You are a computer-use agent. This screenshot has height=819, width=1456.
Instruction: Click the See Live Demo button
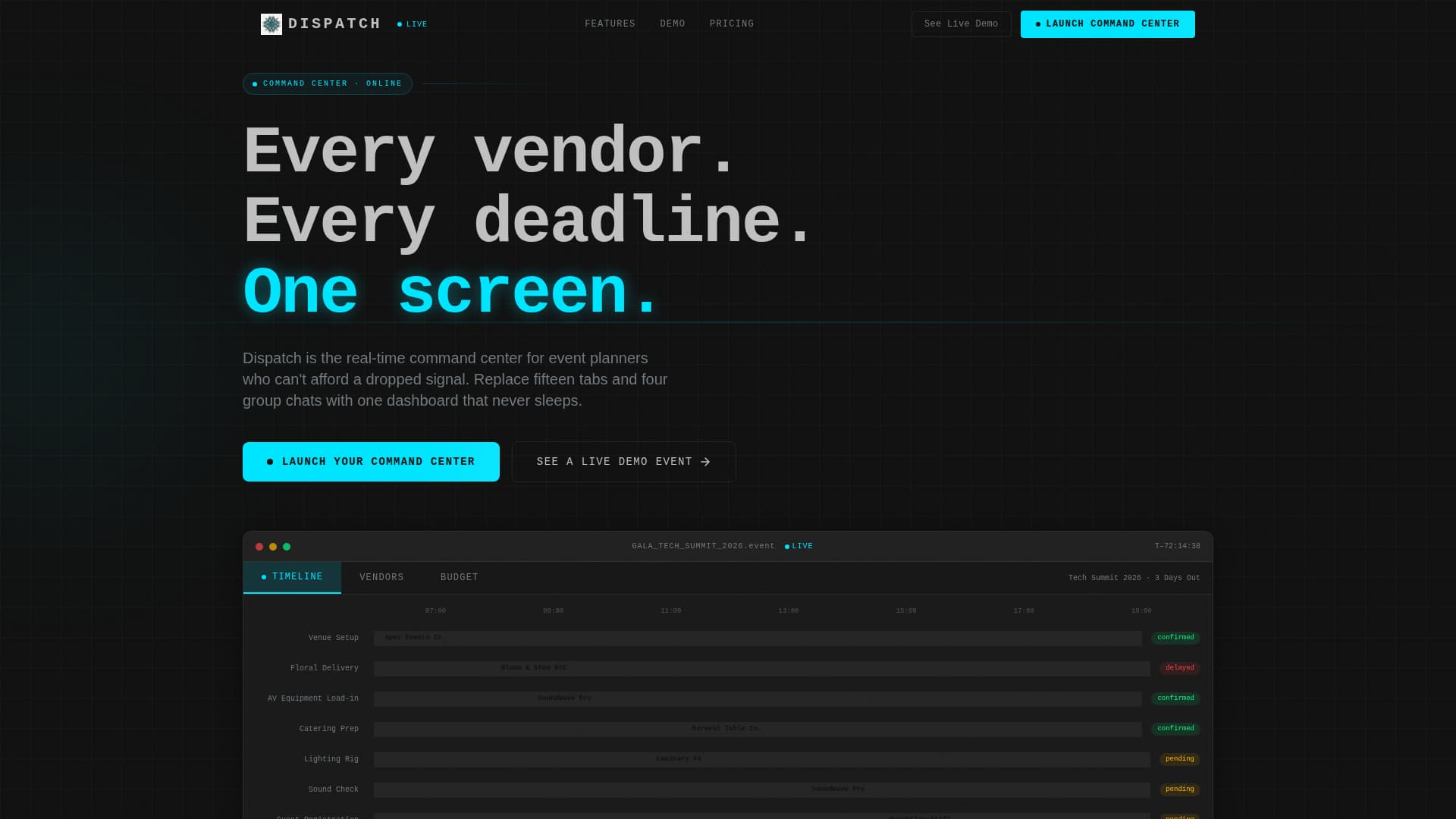[x=961, y=24]
